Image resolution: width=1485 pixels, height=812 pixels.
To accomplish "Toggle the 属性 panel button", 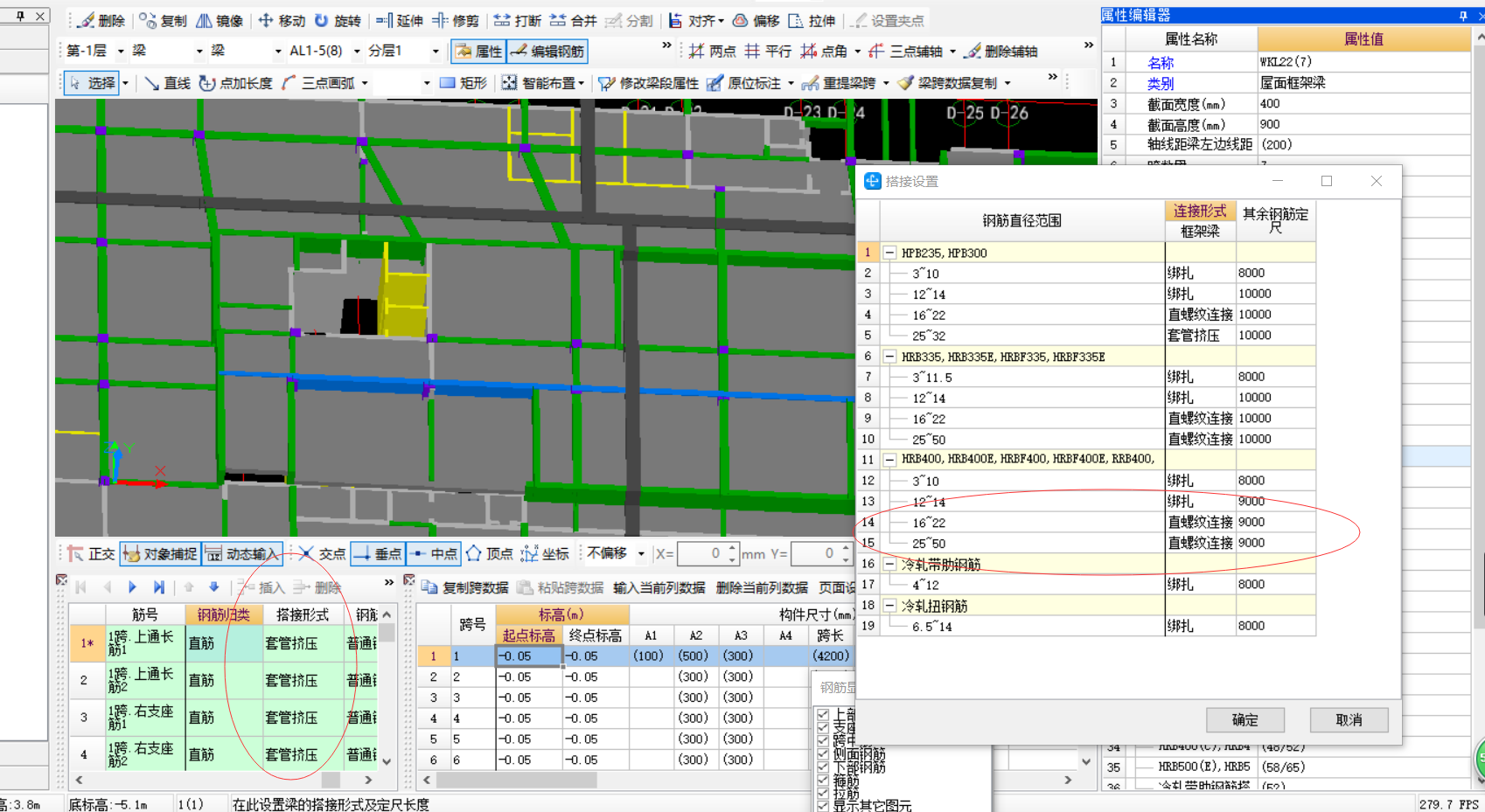I will click(x=478, y=52).
